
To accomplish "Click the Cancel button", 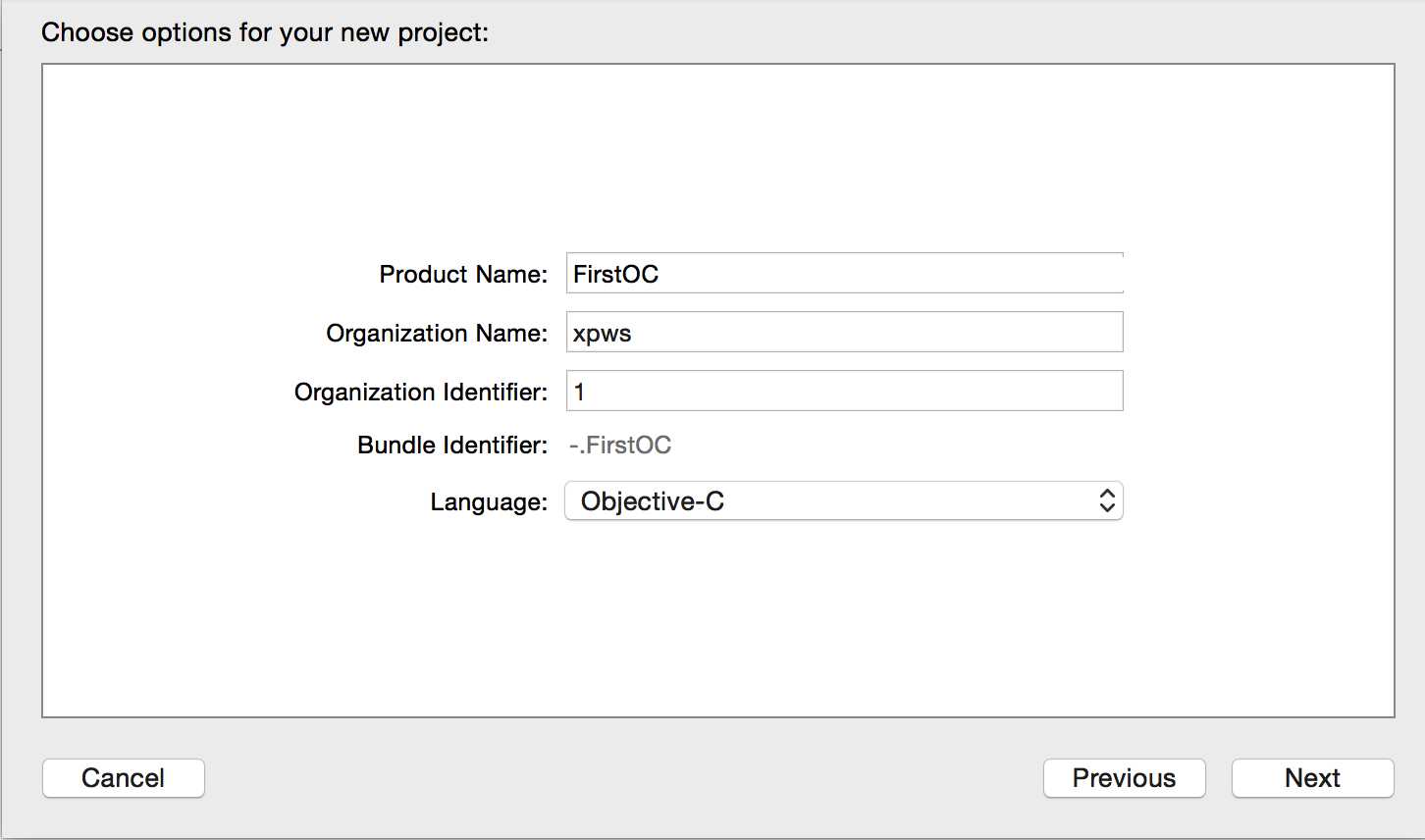I will [x=123, y=778].
